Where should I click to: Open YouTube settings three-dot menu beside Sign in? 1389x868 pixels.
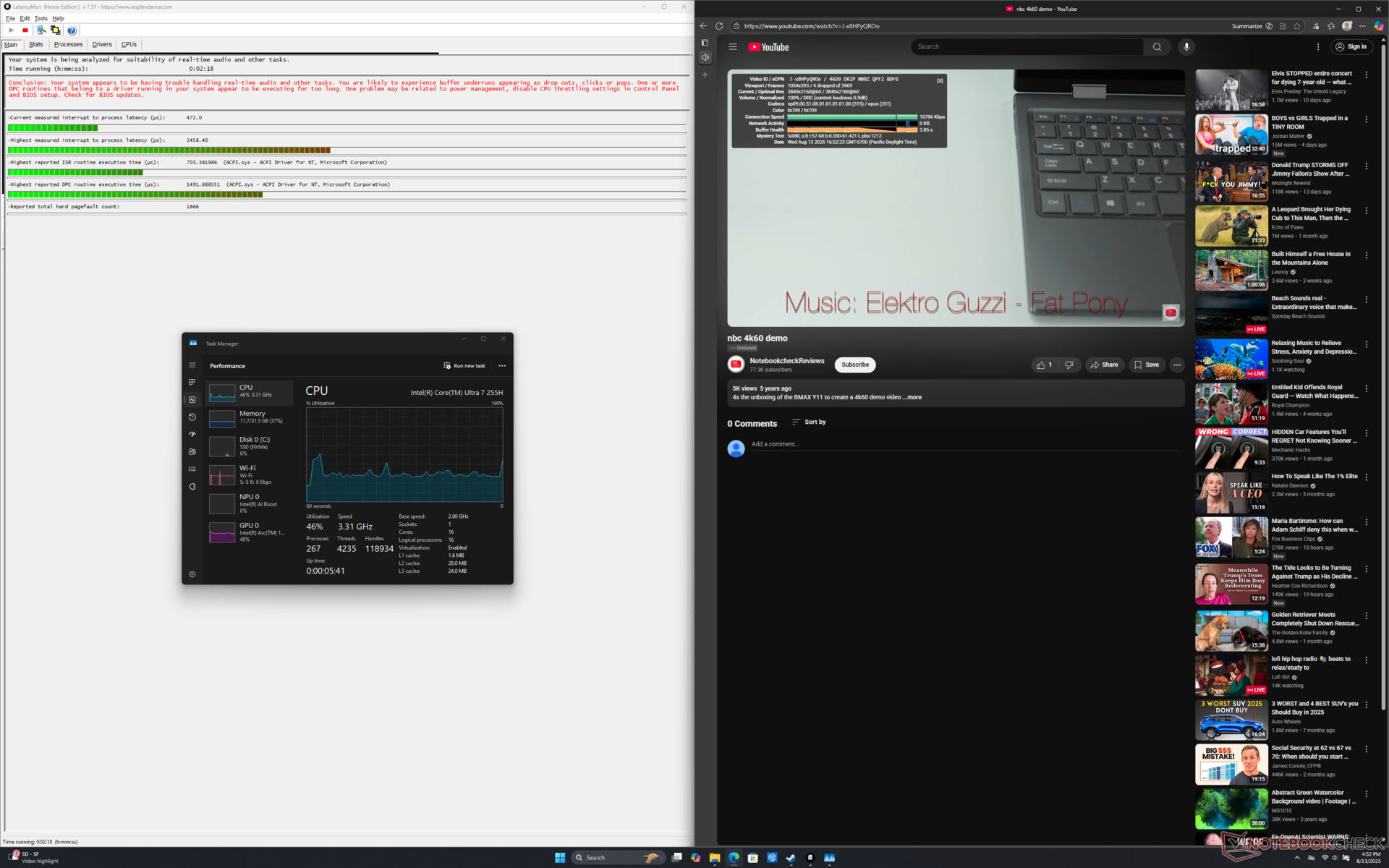(x=1318, y=47)
